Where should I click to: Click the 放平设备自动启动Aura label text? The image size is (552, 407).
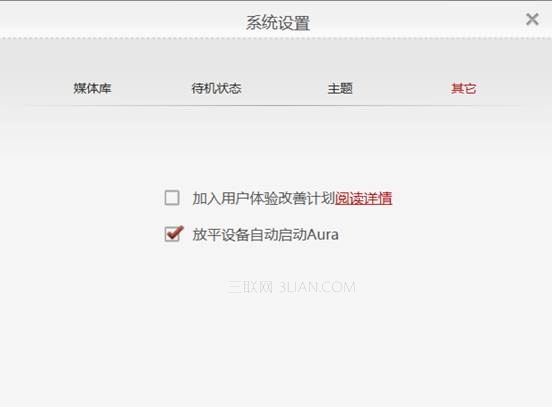pyautogui.click(x=265, y=234)
